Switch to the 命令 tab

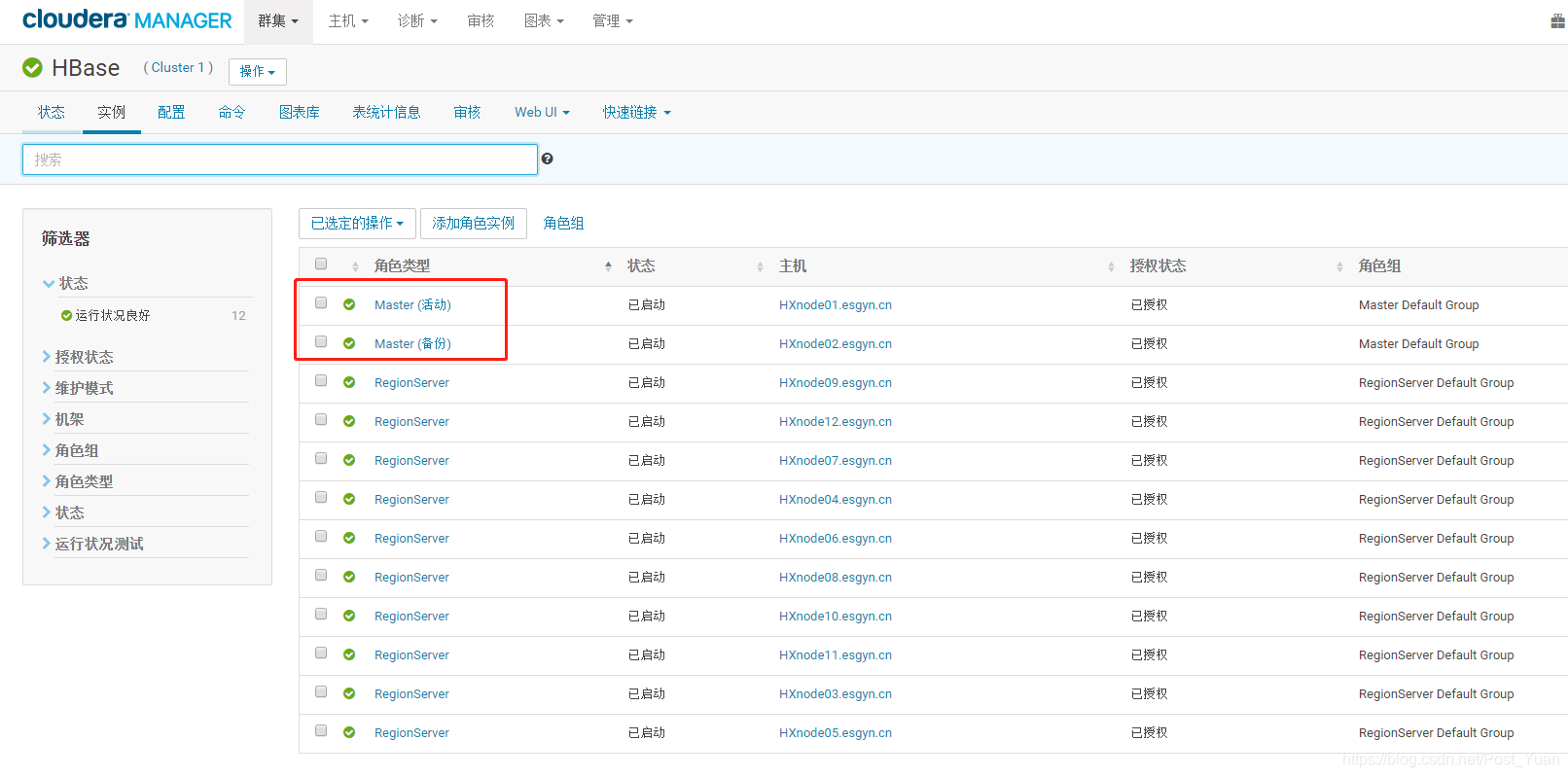tap(232, 112)
